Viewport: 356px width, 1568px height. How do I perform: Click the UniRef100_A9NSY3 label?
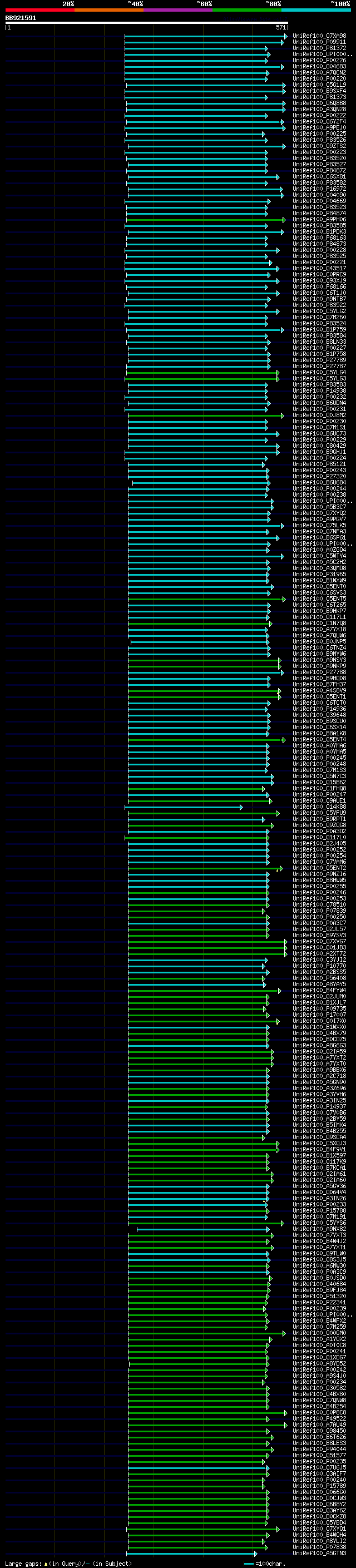tap(319, 660)
